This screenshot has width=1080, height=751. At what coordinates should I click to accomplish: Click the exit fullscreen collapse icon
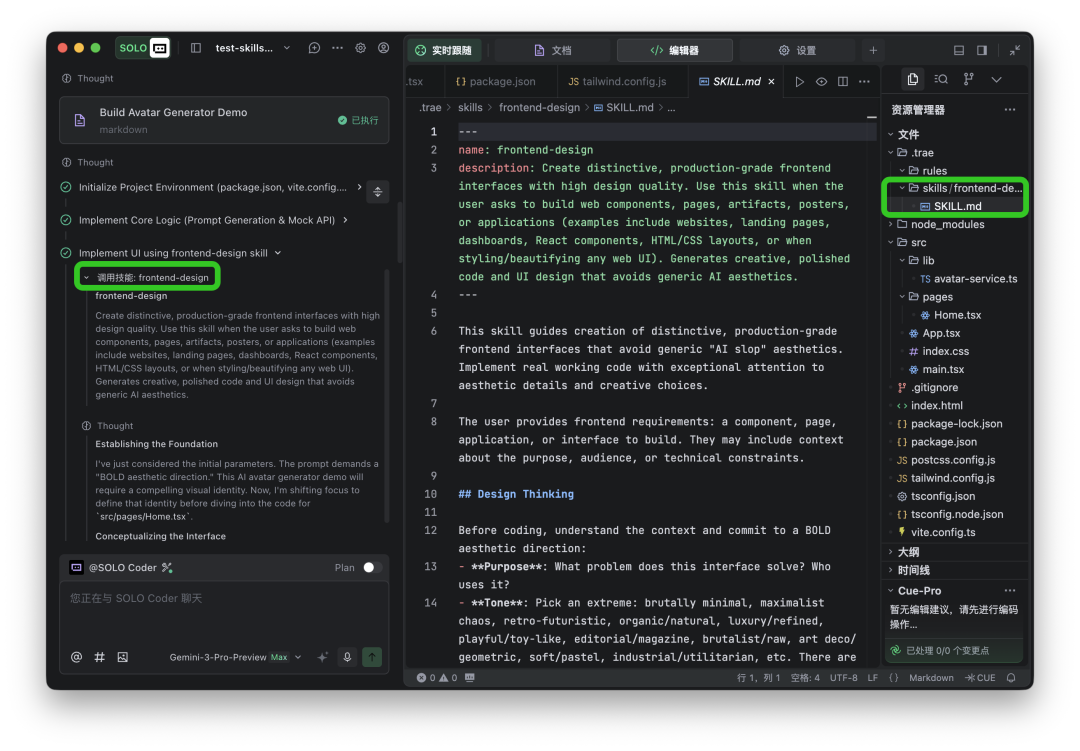(x=1015, y=50)
